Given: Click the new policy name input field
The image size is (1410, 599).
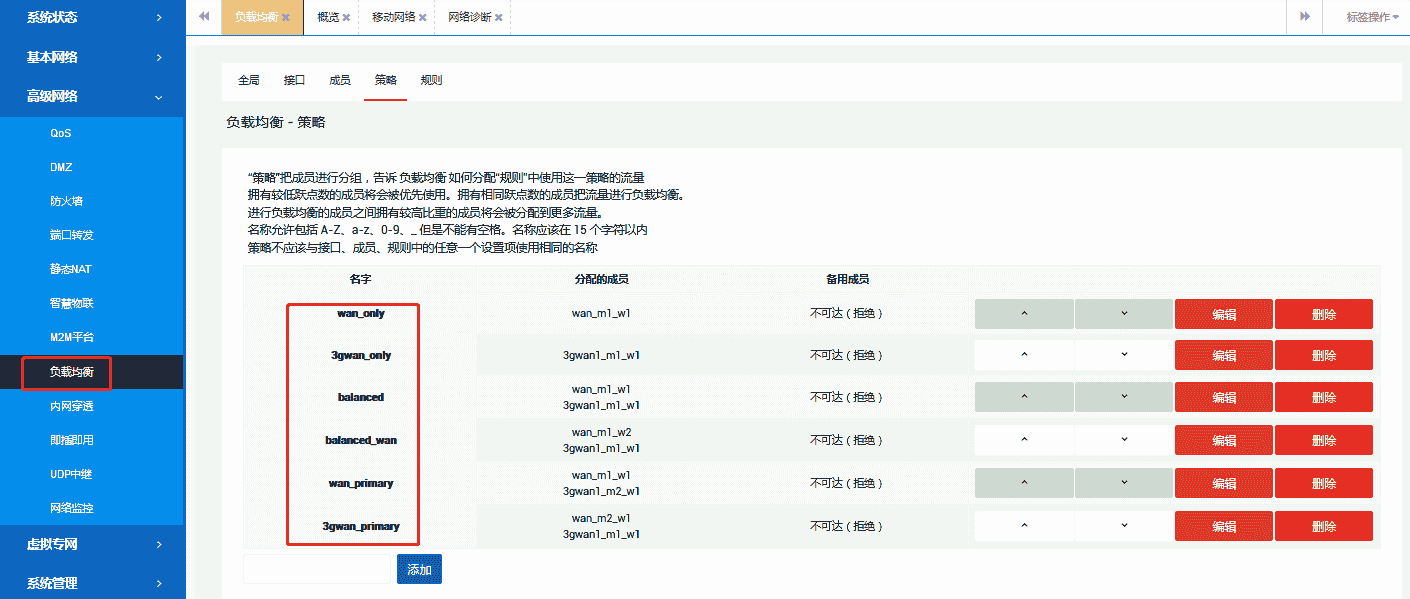Looking at the screenshot, I should (316, 569).
